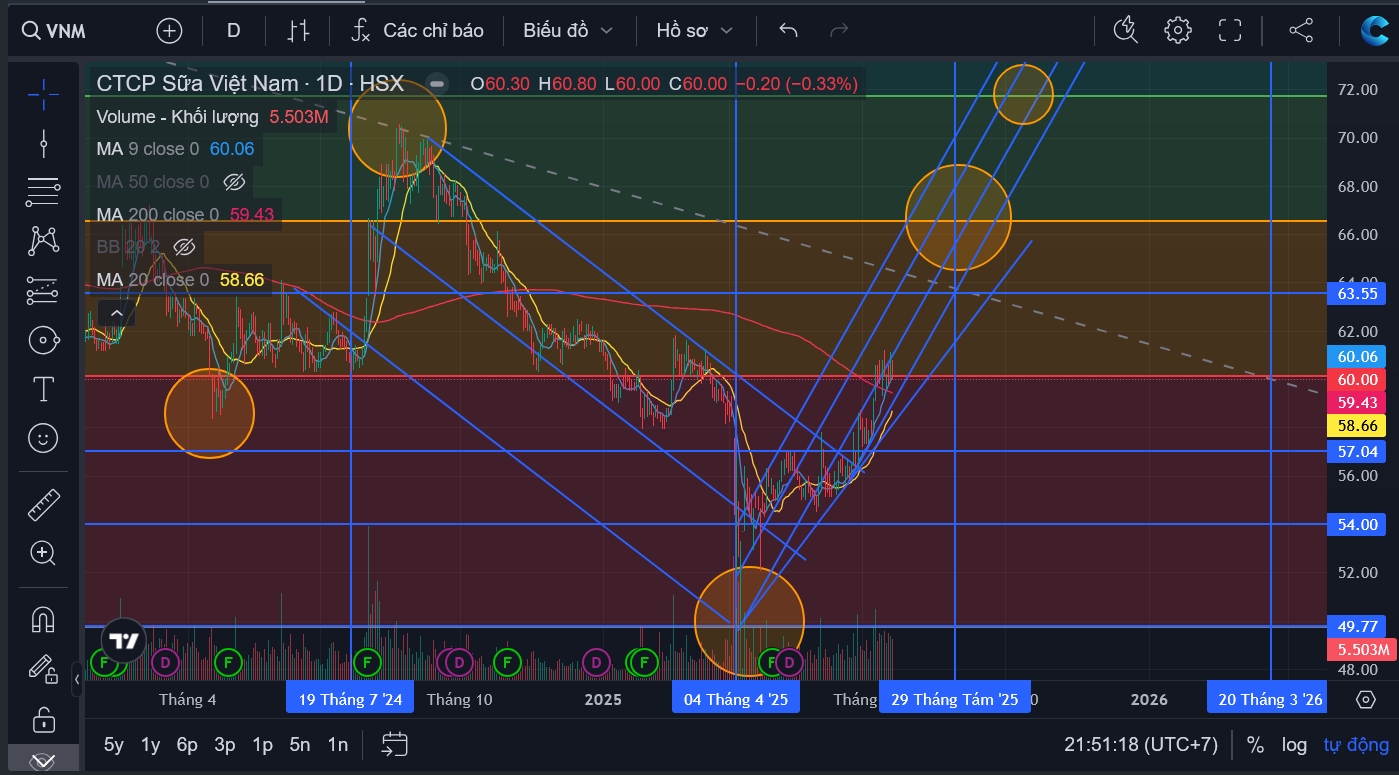Select the chart patterns drawing tool
The image size is (1399, 775).
[x=43, y=240]
